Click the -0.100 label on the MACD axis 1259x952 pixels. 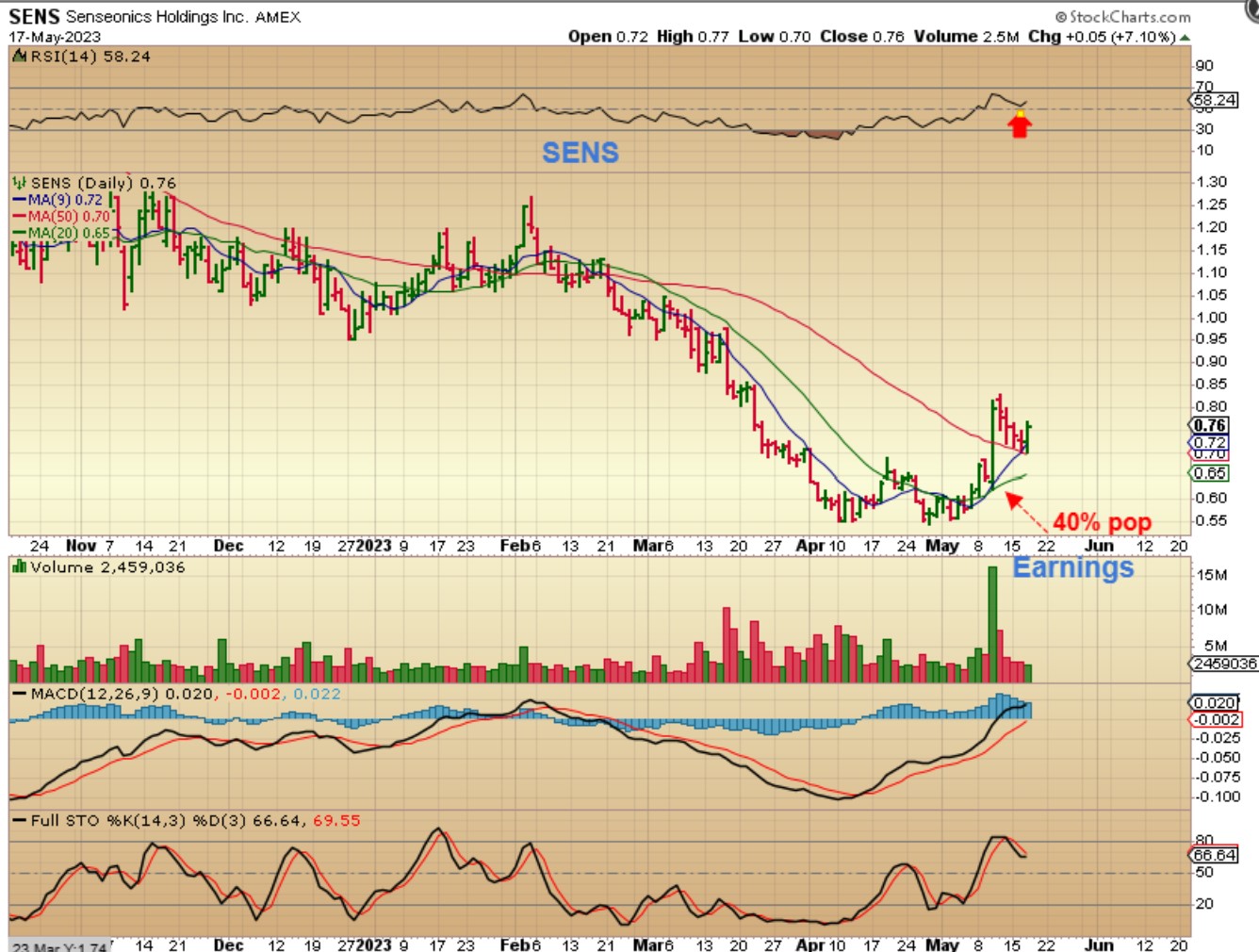pyautogui.click(x=1217, y=796)
